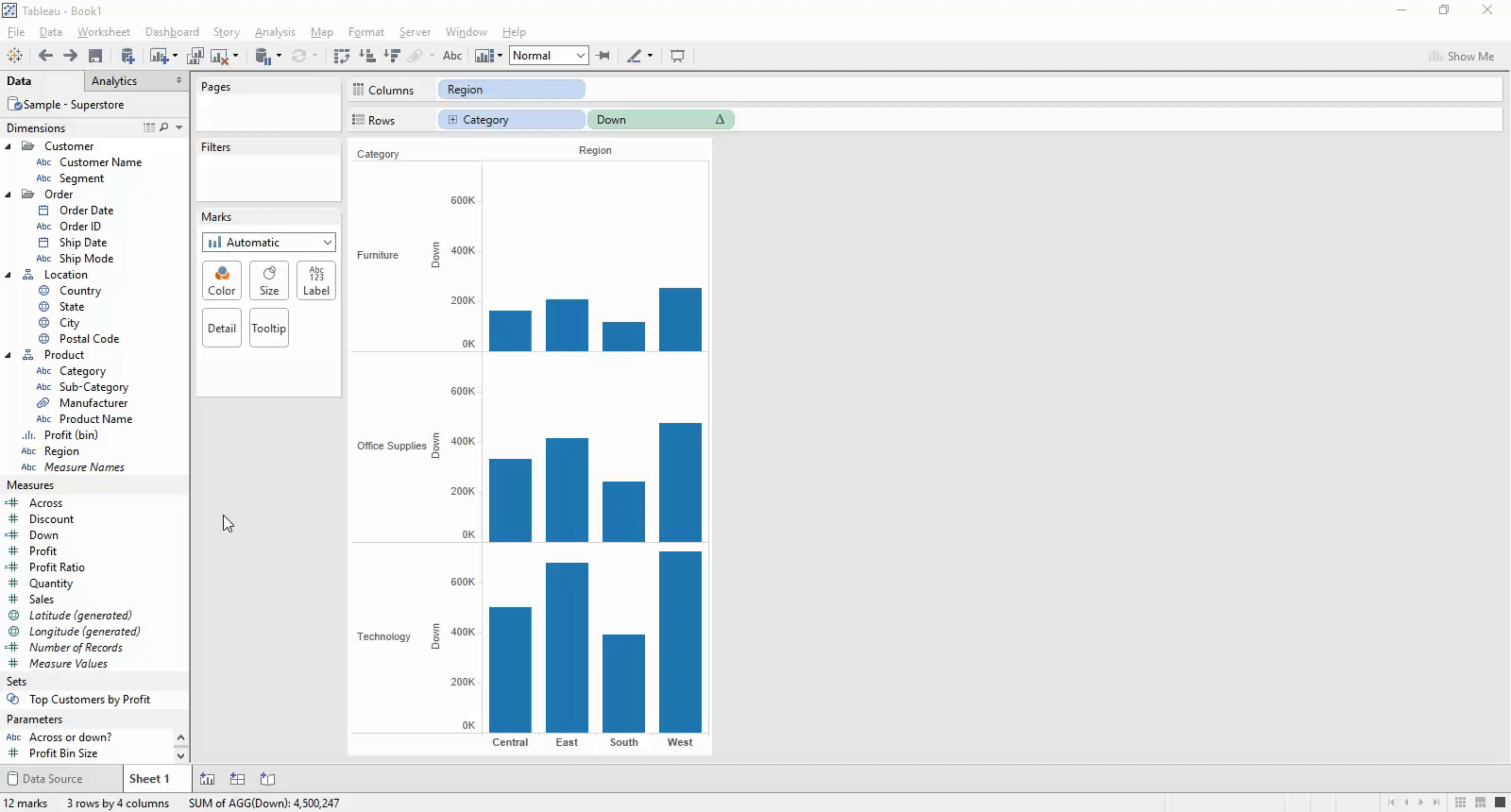Viewport: 1511px width, 812px height.
Task: Click New Dashboard tab icon at bottom
Action: pyautogui.click(x=238, y=779)
